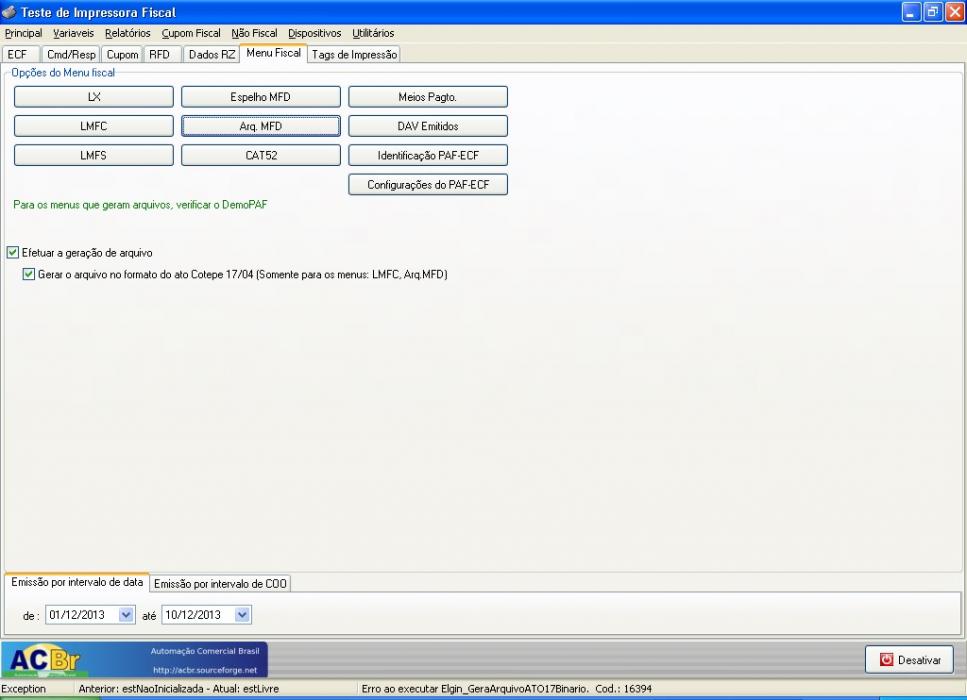Open the Variaveis menu
This screenshot has height=700, width=967.
click(73, 33)
